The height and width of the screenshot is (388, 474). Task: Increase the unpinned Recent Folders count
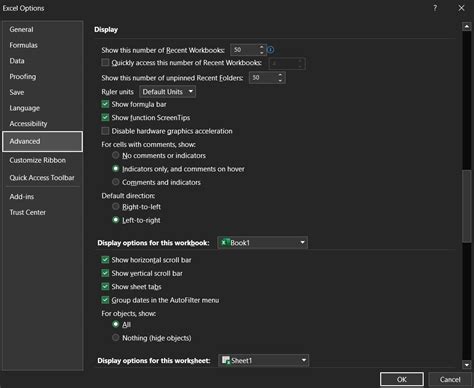280,75
